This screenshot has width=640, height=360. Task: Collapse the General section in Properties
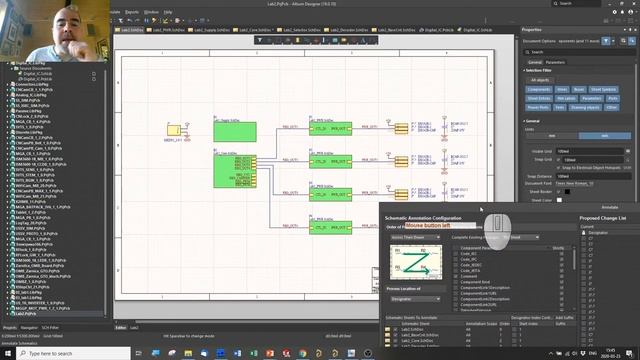point(524,121)
